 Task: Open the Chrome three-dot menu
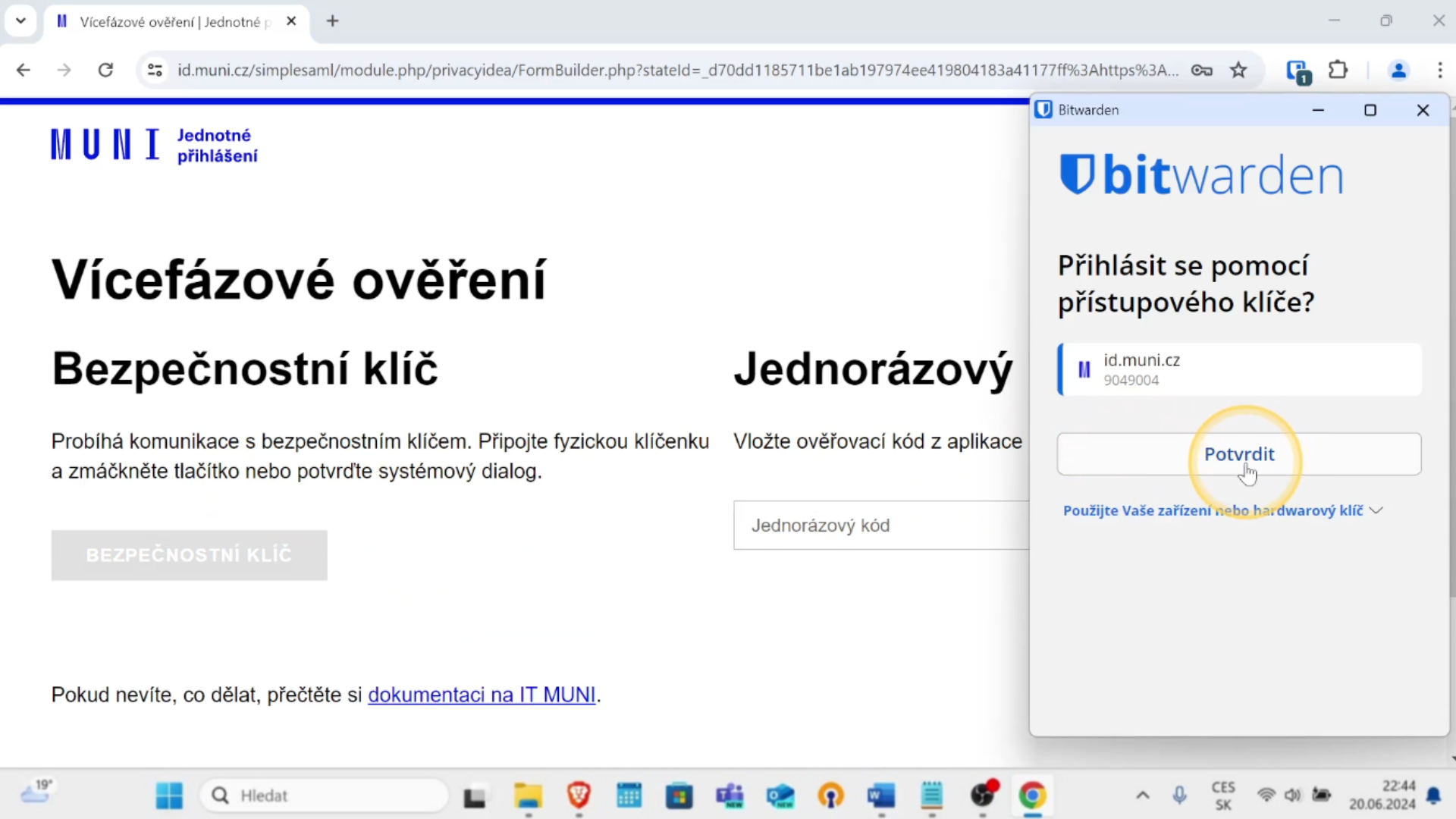pyautogui.click(x=1440, y=71)
